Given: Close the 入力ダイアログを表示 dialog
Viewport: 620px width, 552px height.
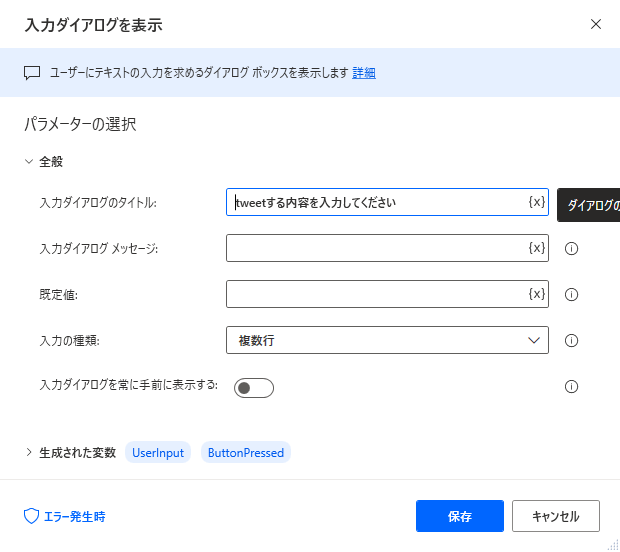Looking at the screenshot, I should point(595,24).
